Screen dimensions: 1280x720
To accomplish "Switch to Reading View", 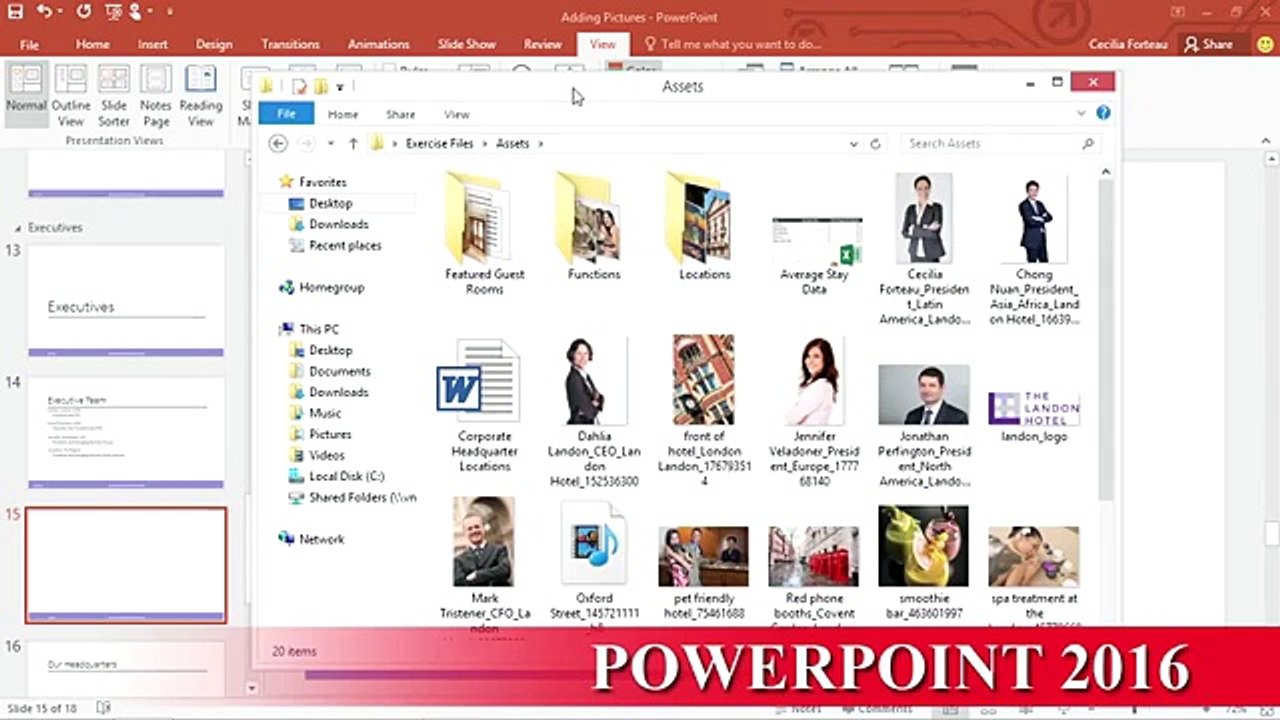I will [201, 95].
